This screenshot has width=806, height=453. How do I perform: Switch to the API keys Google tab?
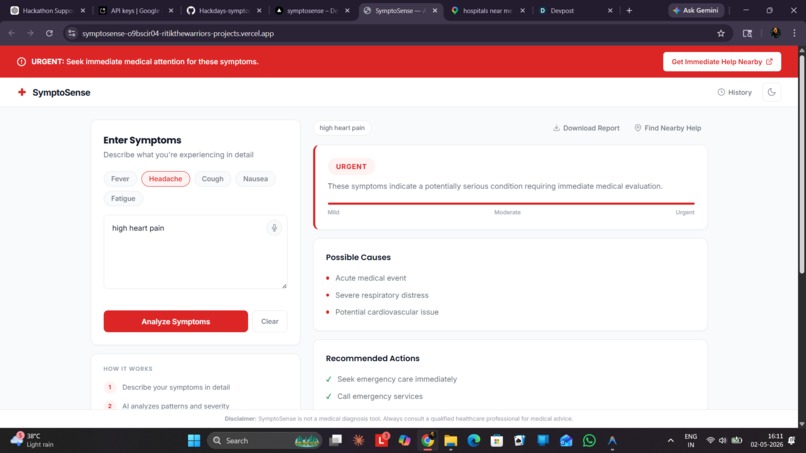pyautogui.click(x=136, y=10)
